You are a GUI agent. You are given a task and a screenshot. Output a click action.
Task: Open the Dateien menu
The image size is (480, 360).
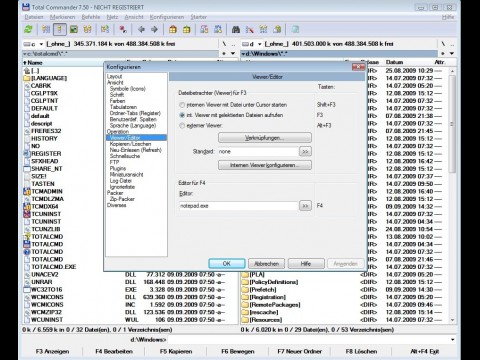[x=34, y=17]
